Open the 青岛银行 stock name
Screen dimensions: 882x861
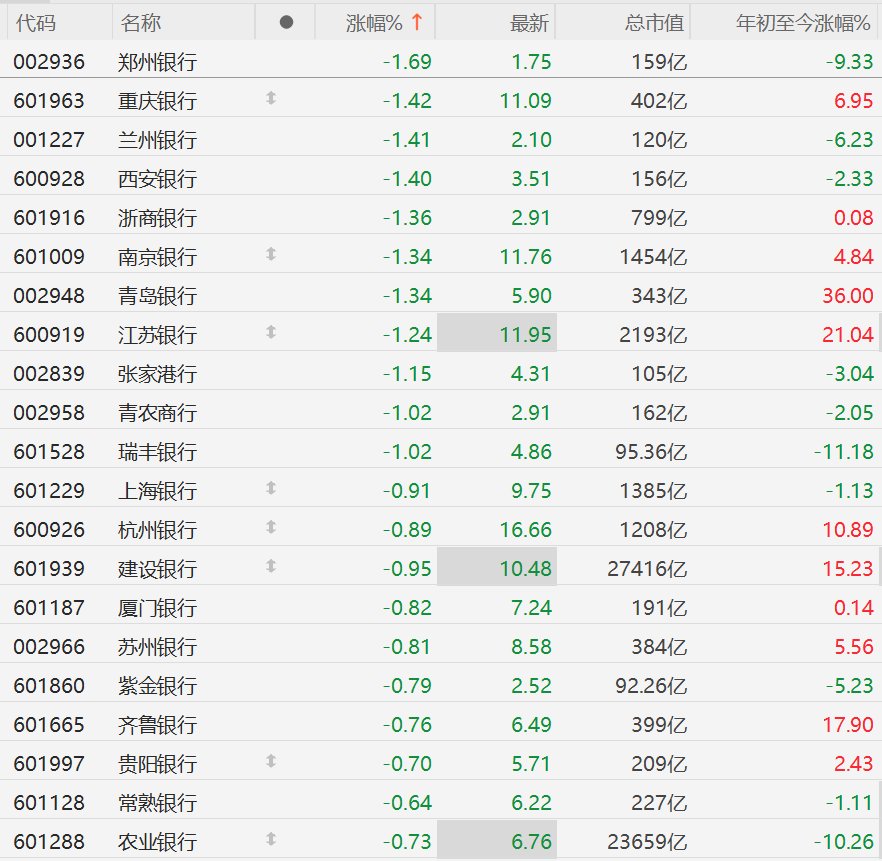pos(158,296)
